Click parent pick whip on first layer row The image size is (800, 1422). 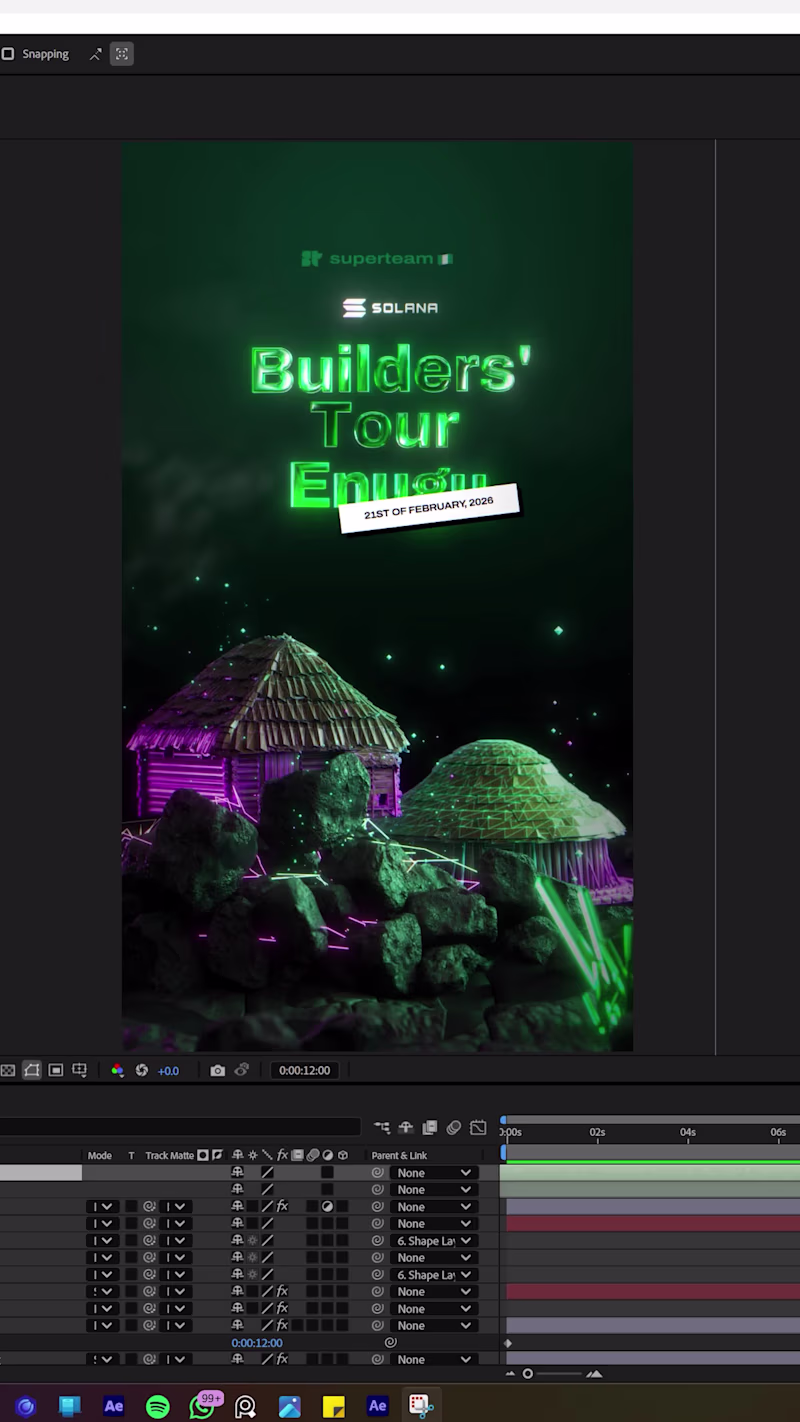(378, 1173)
